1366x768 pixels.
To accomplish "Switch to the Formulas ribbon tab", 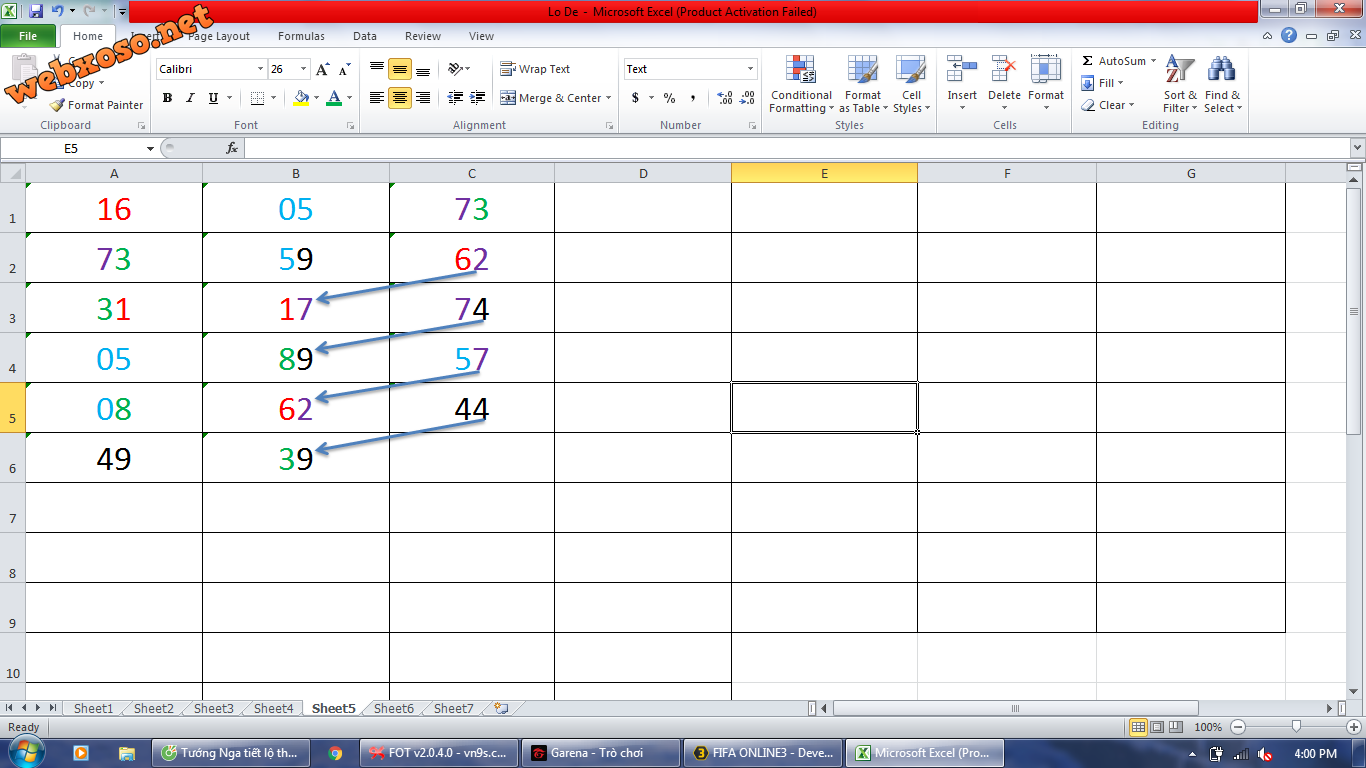I will [x=301, y=36].
